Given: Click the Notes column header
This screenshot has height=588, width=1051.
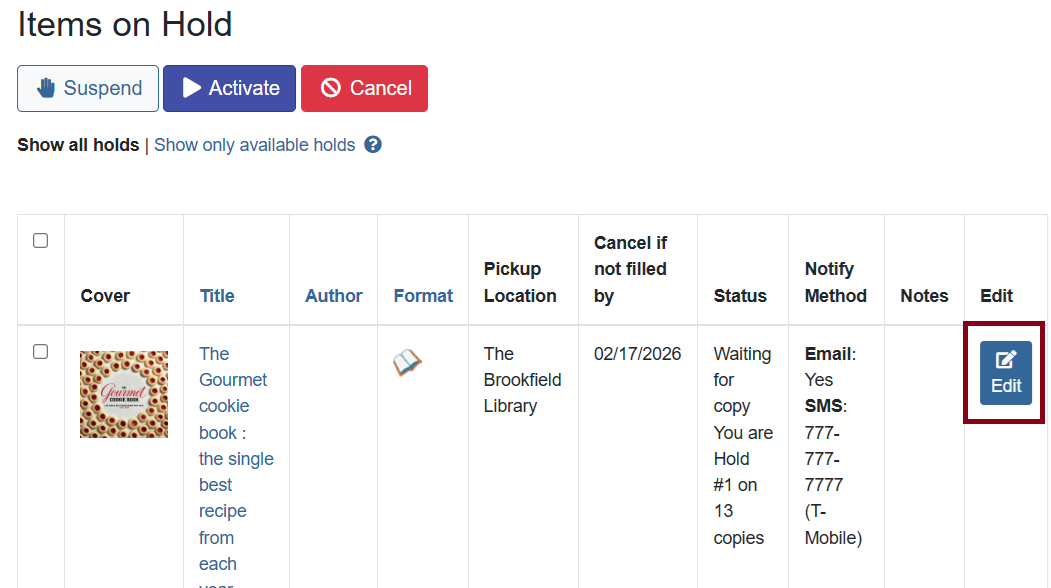Looking at the screenshot, I should tap(924, 296).
